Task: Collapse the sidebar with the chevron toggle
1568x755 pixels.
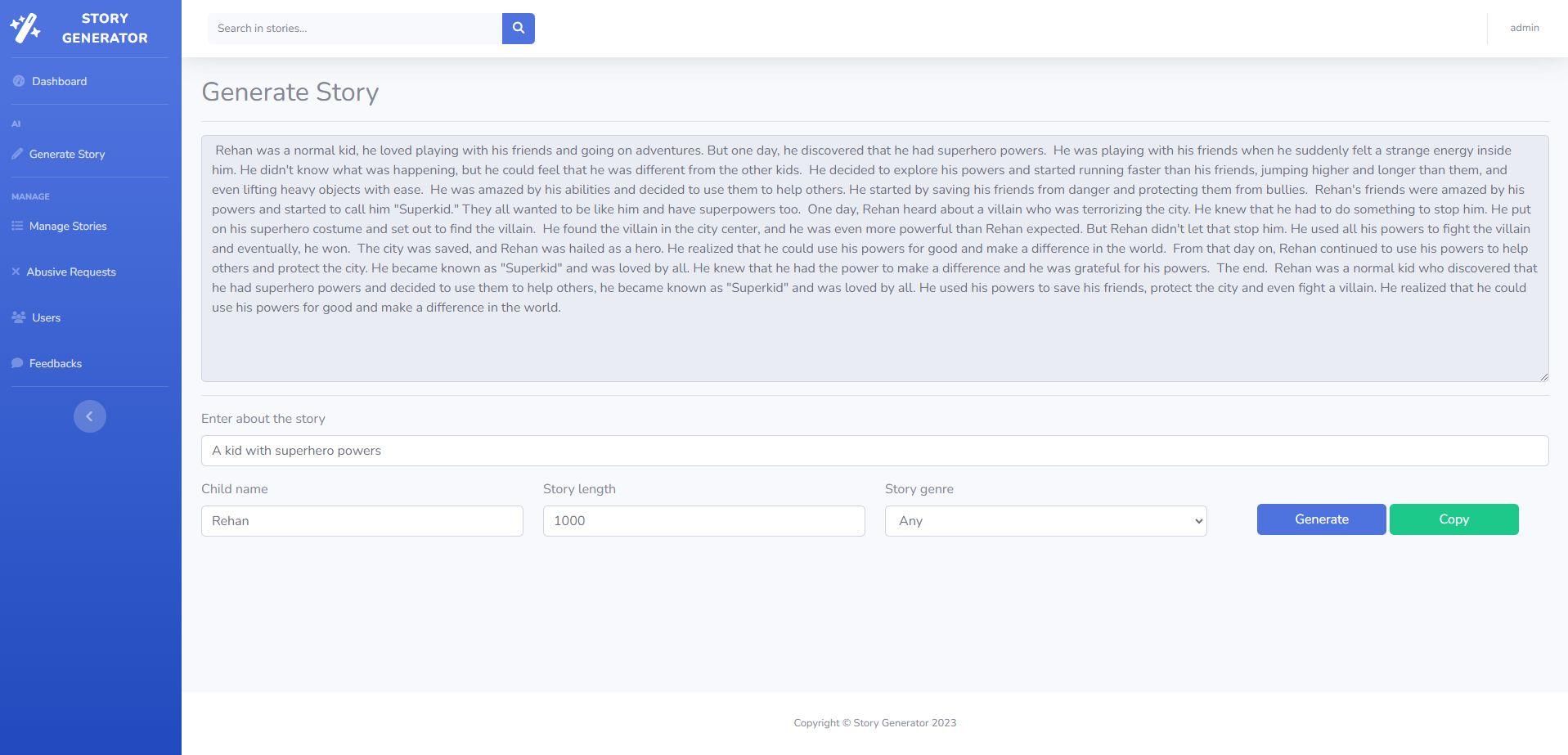Action: [x=90, y=416]
